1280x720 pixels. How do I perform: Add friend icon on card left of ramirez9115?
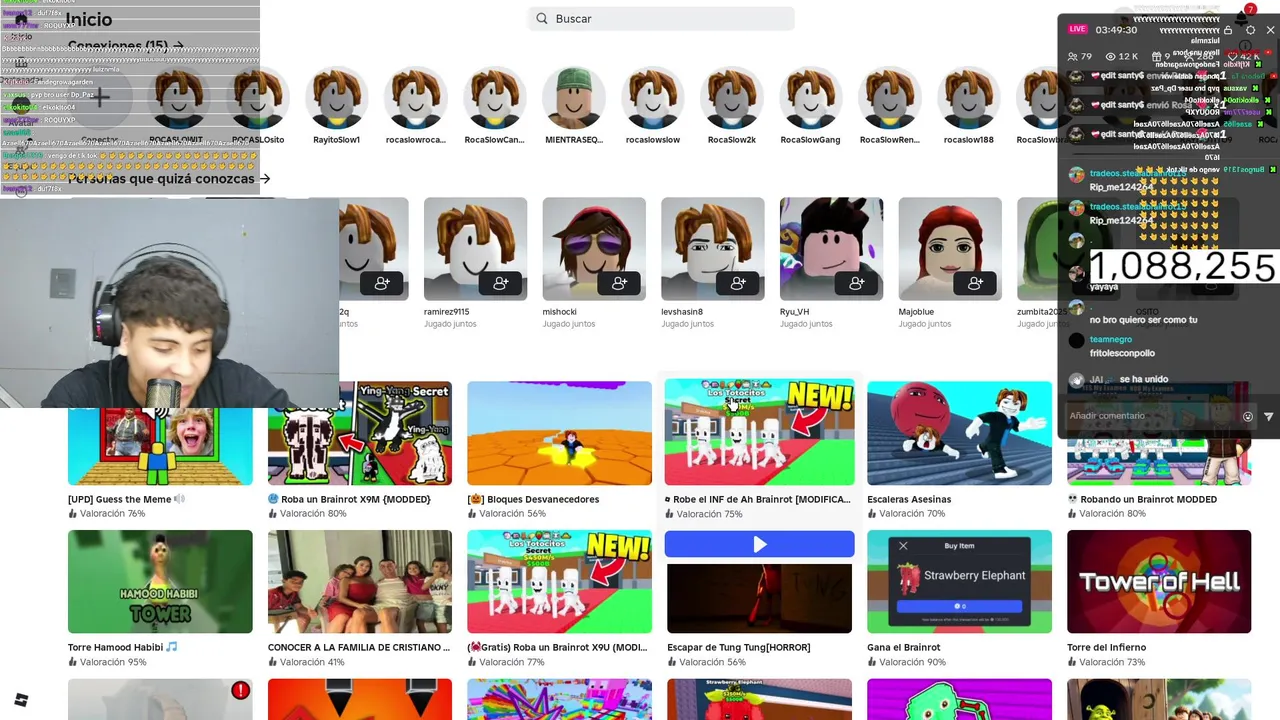click(382, 284)
